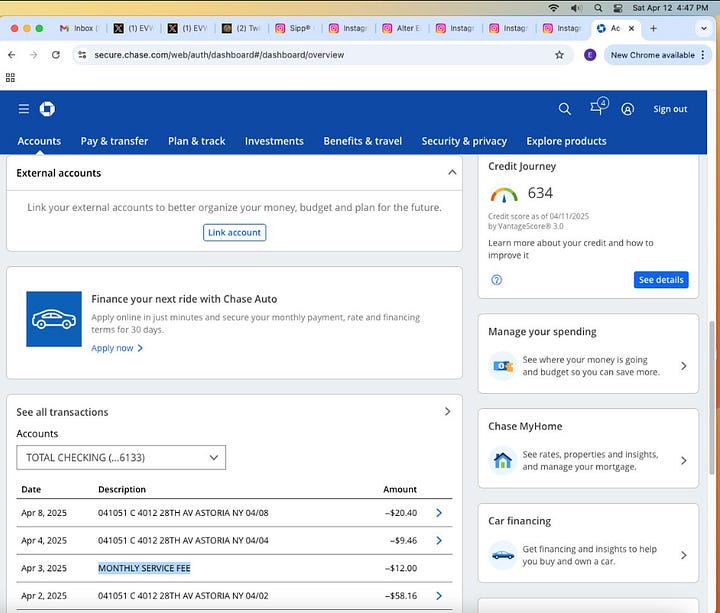
Task: Click See all transactions heading link
Action: pos(62,412)
